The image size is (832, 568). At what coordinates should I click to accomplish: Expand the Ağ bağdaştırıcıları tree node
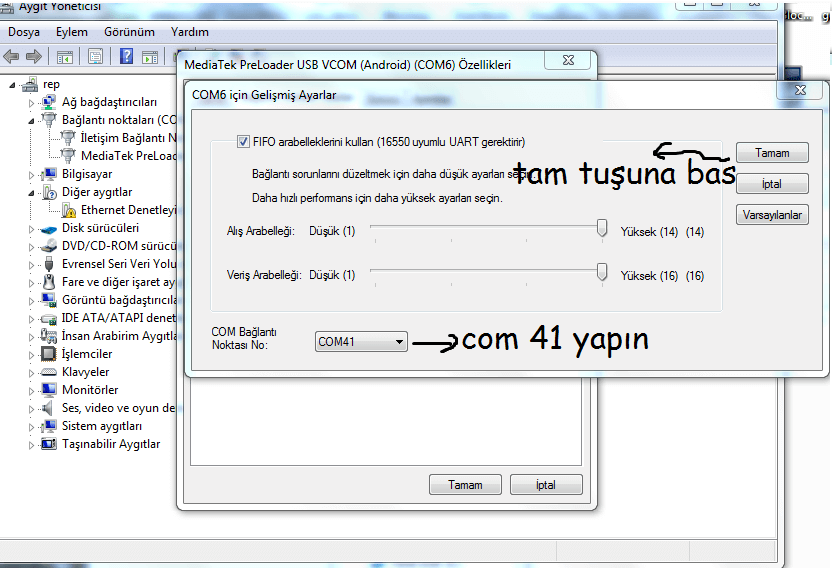click(x=33, y=102)
